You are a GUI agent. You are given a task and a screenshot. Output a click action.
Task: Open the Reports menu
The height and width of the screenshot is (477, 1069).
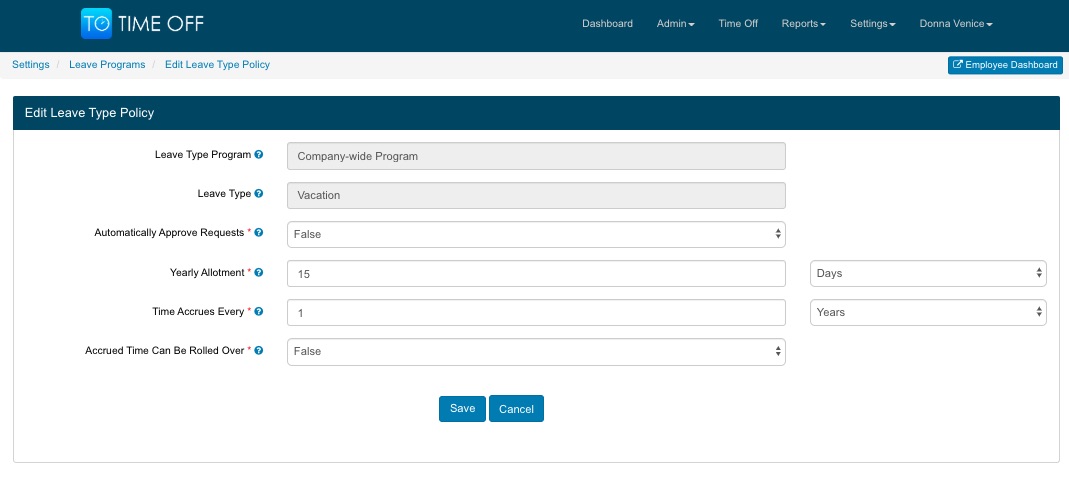pyautogui.click(x=803, y=24)
